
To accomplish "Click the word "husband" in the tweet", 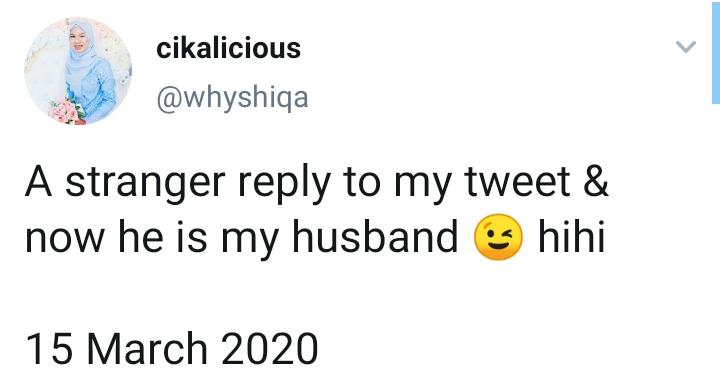I will click(x=375, y=235).
